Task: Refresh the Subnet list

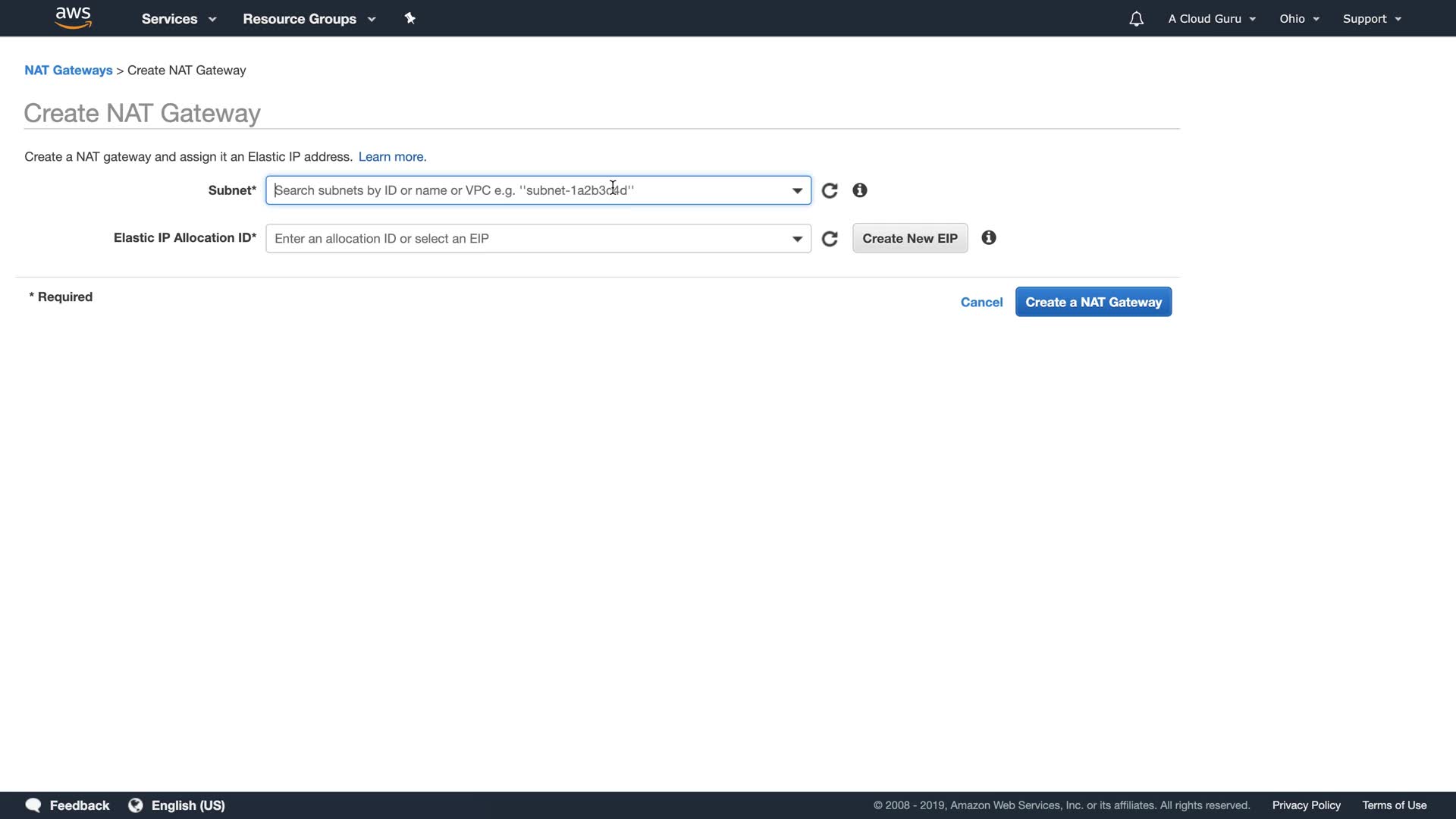Action: pyautogui.click(x=830, y=190)
